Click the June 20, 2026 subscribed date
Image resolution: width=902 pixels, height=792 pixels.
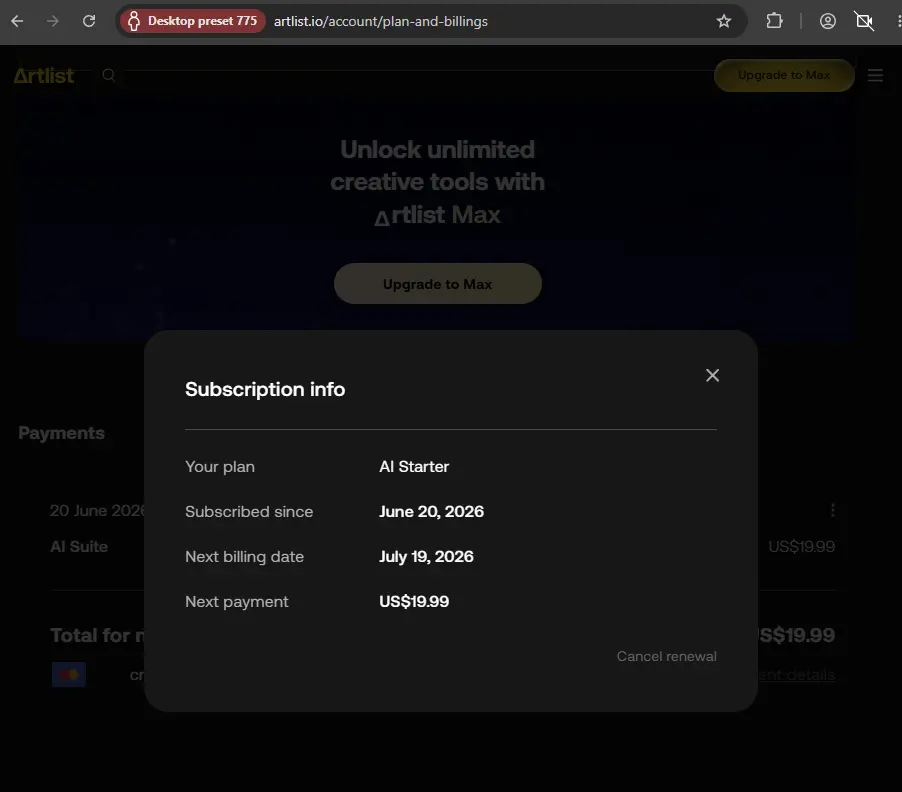(431, 511)
